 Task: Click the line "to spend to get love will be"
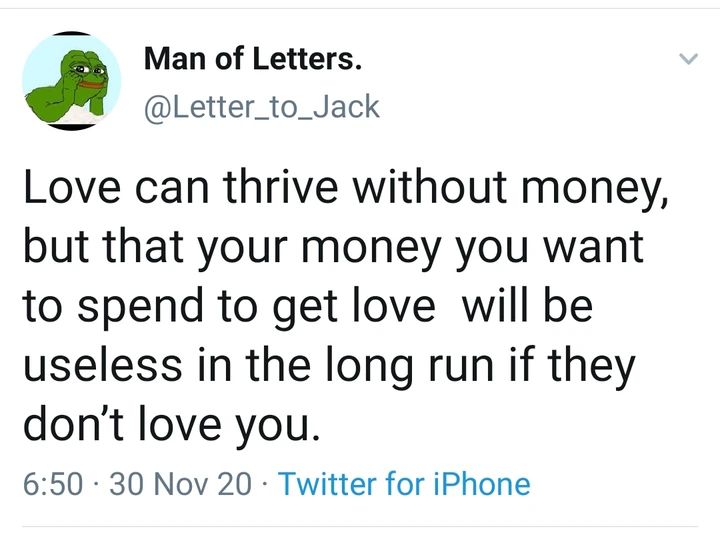[x=308, y=307]
